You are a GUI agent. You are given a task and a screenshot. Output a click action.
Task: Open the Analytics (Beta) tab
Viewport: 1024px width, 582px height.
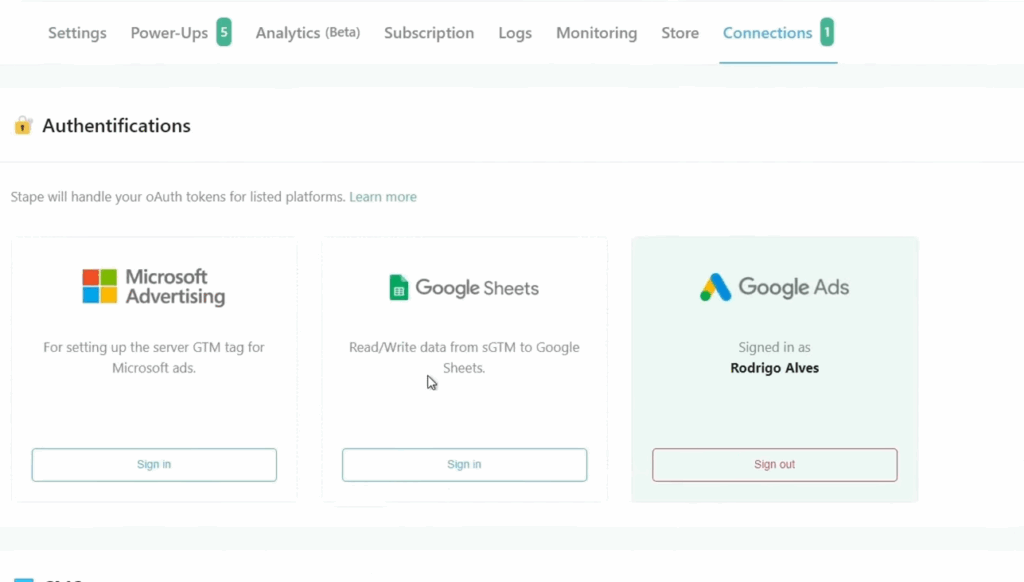coord(307,33)
